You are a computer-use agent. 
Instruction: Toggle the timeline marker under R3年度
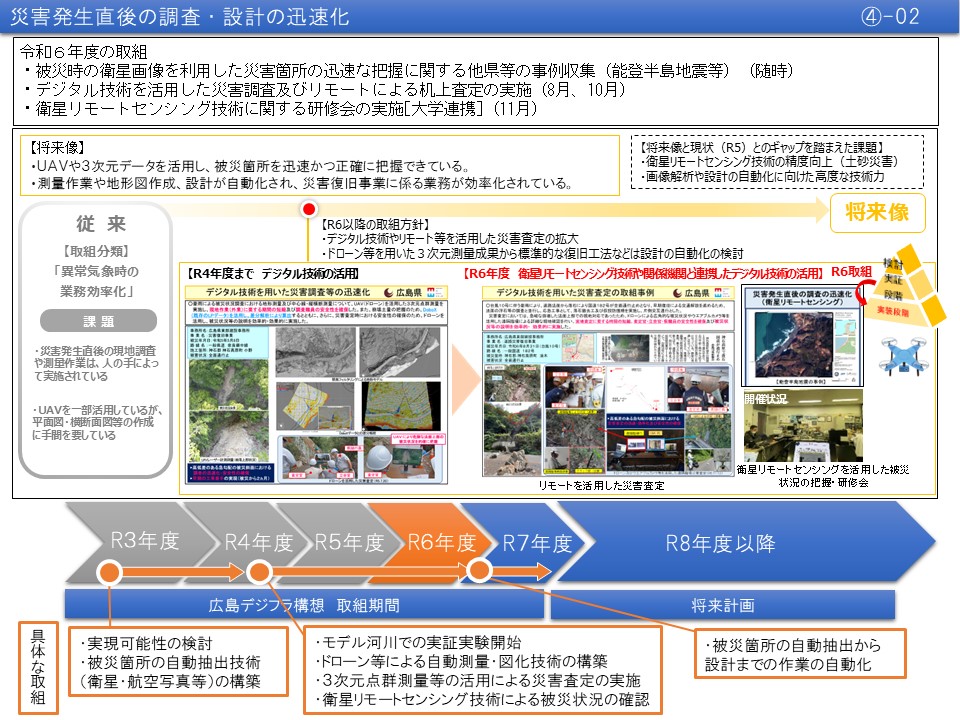coord(110,573)
